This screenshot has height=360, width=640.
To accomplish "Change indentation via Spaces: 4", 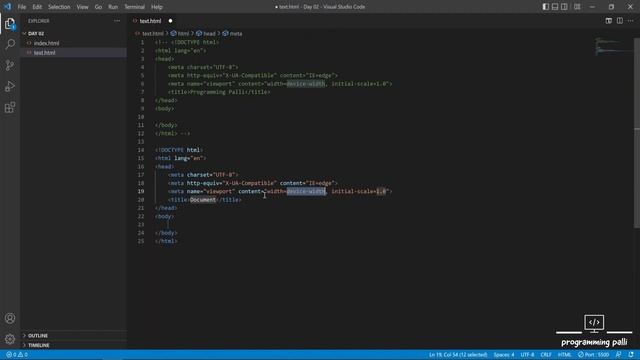I will [504, 355].
